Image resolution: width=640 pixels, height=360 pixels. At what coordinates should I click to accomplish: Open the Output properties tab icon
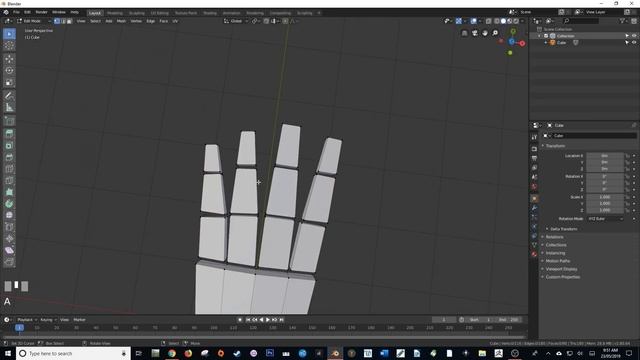click(x=534, y=158)
